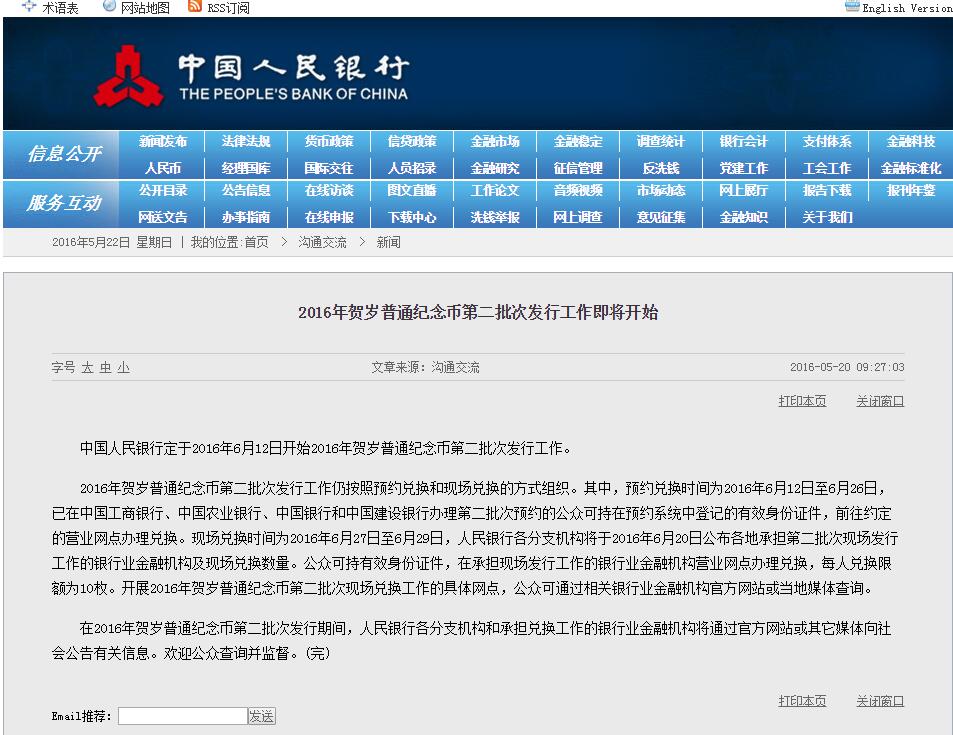Open the 调查统计 menu item

pos(661,141)
